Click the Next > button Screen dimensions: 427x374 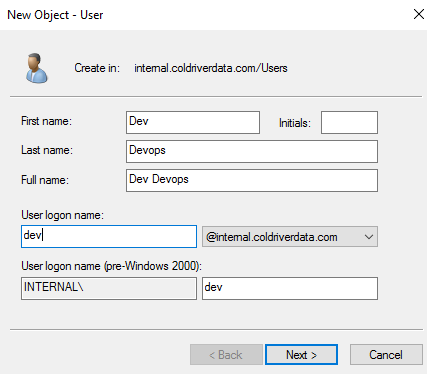301,354
